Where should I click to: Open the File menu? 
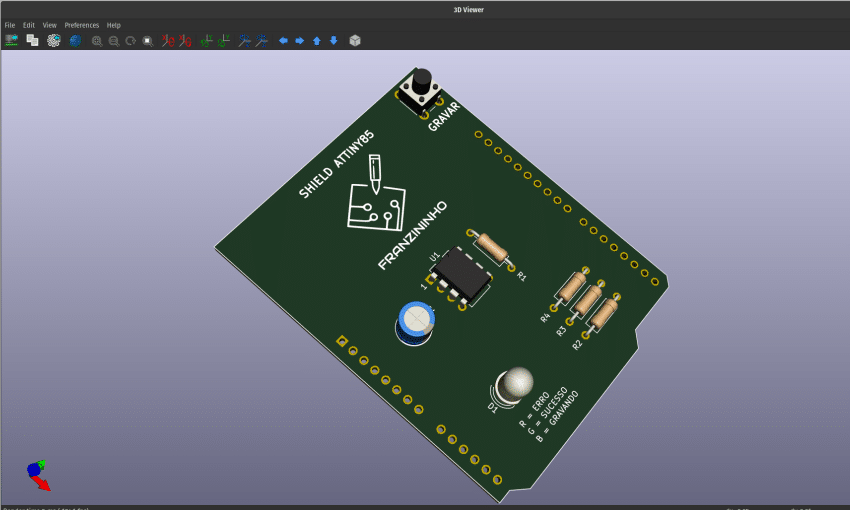coord(10,25)
